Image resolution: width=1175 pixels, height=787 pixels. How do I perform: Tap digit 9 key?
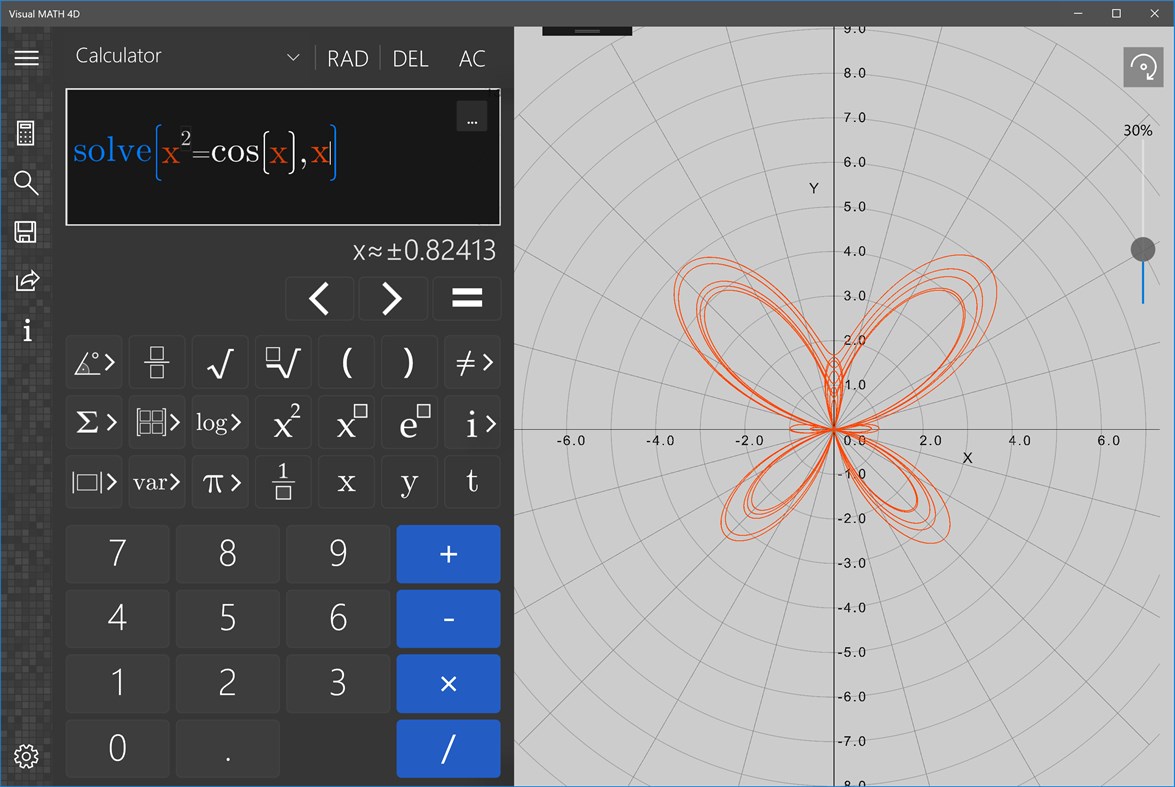click(338, 554)
